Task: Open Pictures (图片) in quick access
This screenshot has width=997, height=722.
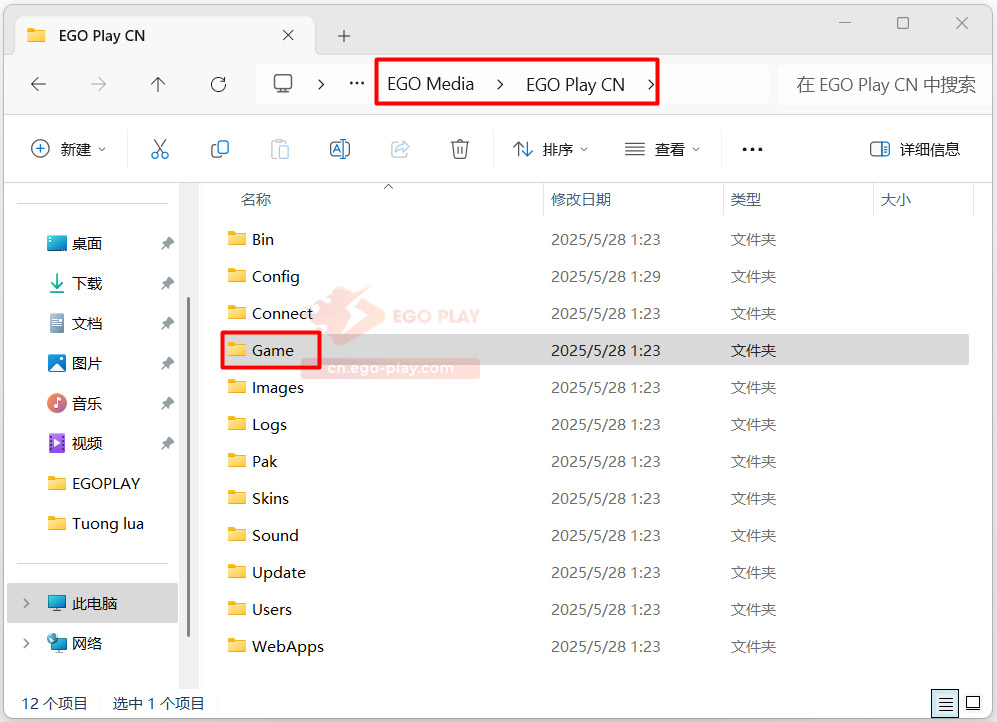Action: point(74,364)
